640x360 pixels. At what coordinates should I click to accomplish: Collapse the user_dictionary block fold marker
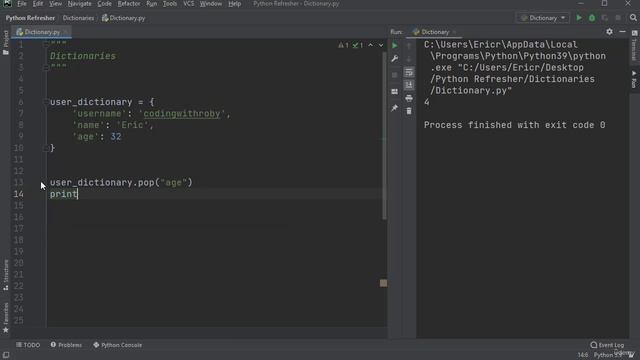[46, 102]
